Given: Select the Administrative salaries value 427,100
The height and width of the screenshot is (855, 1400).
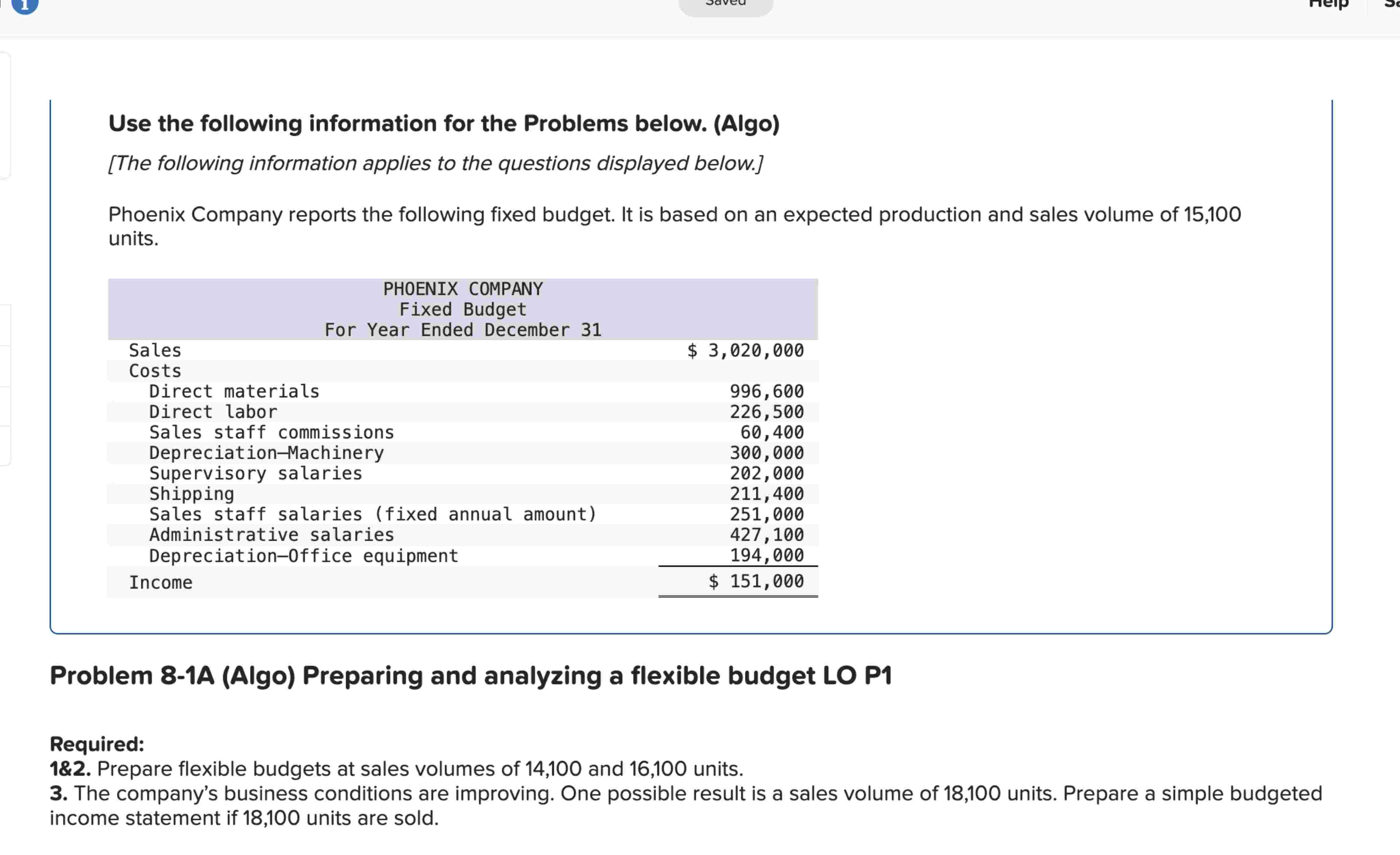Looking at the screenshot, I should coord(766,535).
